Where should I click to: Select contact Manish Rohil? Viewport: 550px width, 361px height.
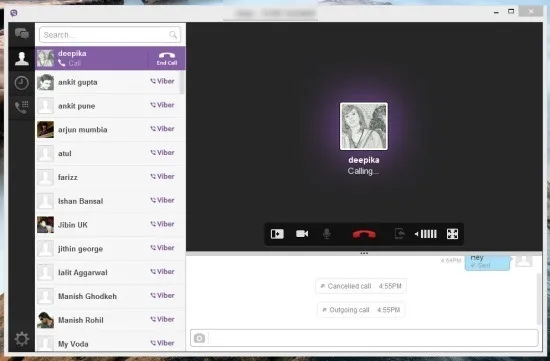point(110,320)
